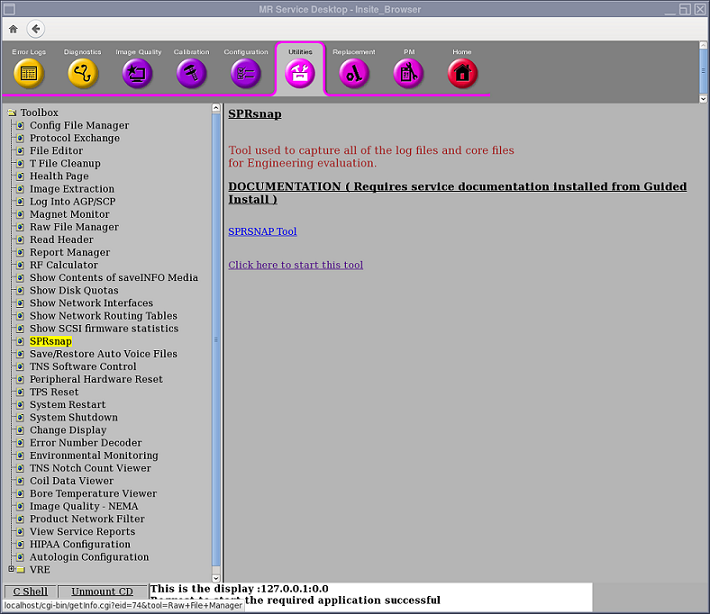Select Raw File Manager in Toolbox
Screen dimensions: 710x614
click(74, 227)
